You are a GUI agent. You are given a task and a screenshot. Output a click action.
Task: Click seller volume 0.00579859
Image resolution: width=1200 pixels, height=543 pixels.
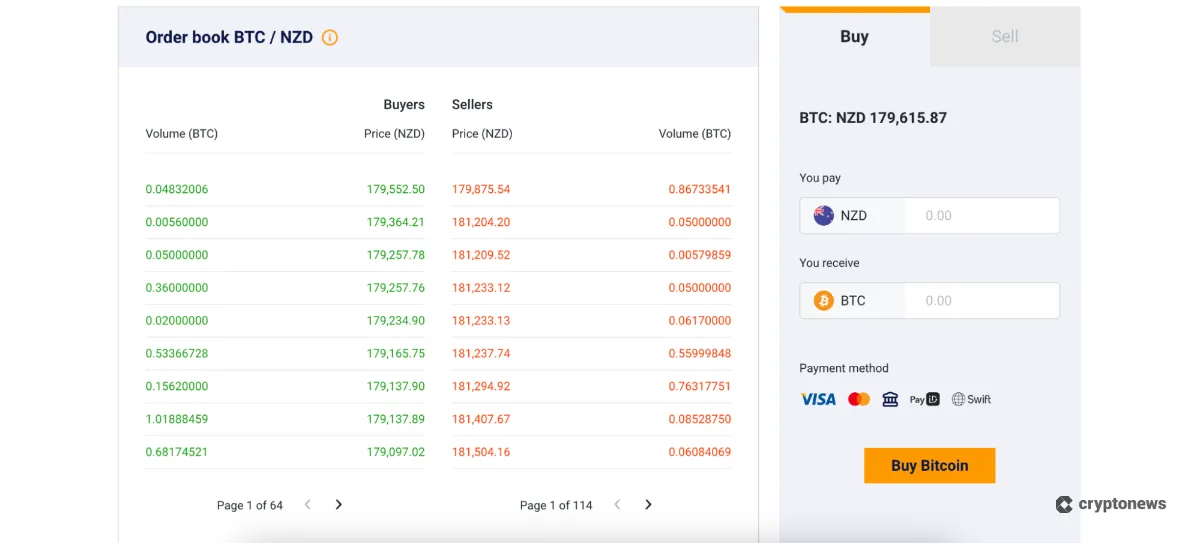pyautogui.click(x=700, y=255)
